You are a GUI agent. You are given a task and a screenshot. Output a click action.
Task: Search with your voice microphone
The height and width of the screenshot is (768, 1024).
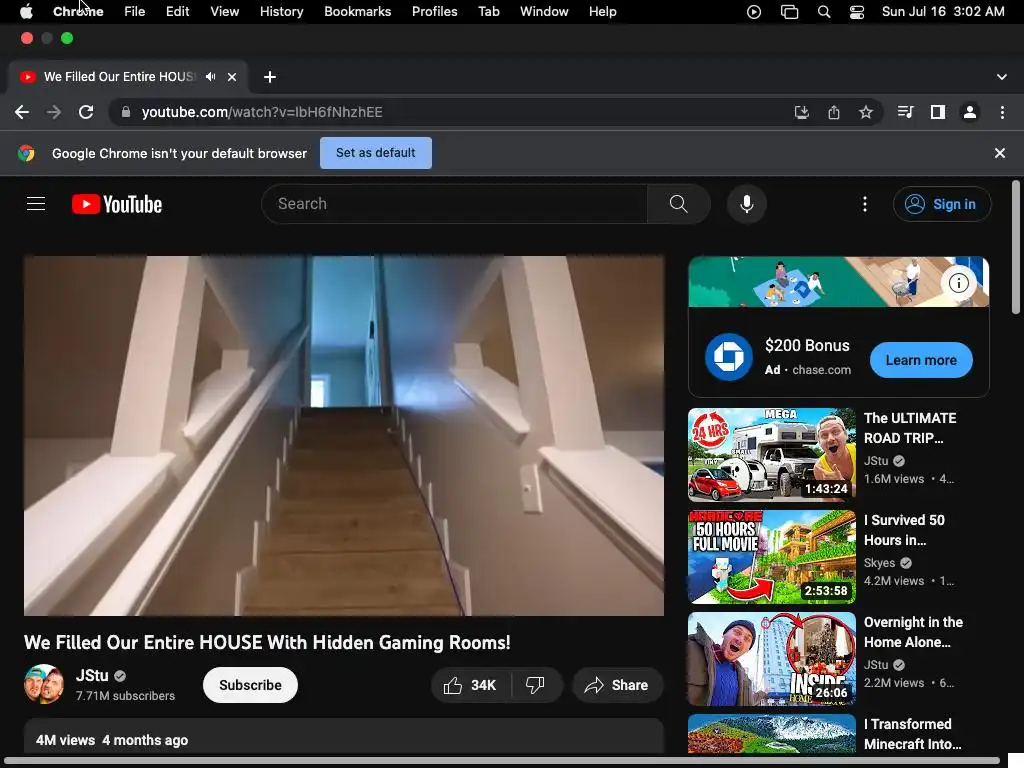[x=746, y=204]
